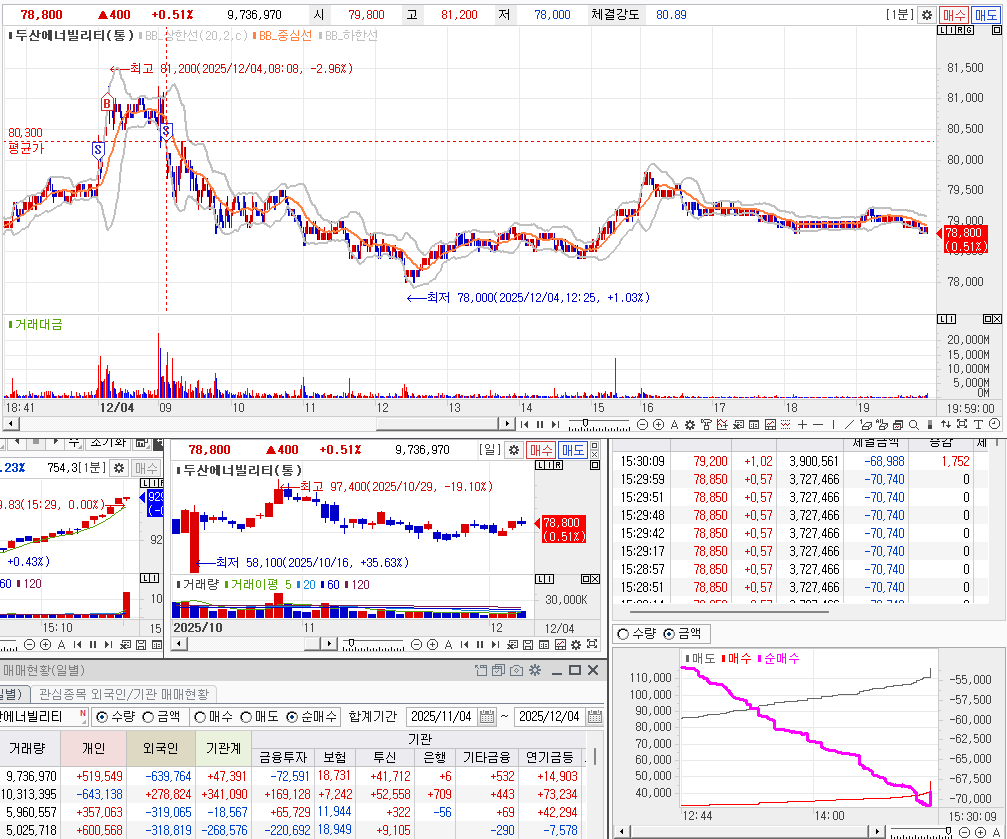Click the blue 매도 button in the main chart header
This screenshot has width=1007, height=839.
coord(985,15)
